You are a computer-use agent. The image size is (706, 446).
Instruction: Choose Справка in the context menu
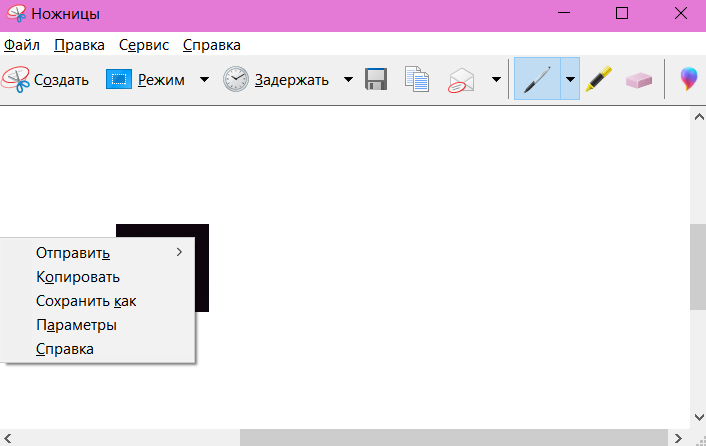[98, 349]
